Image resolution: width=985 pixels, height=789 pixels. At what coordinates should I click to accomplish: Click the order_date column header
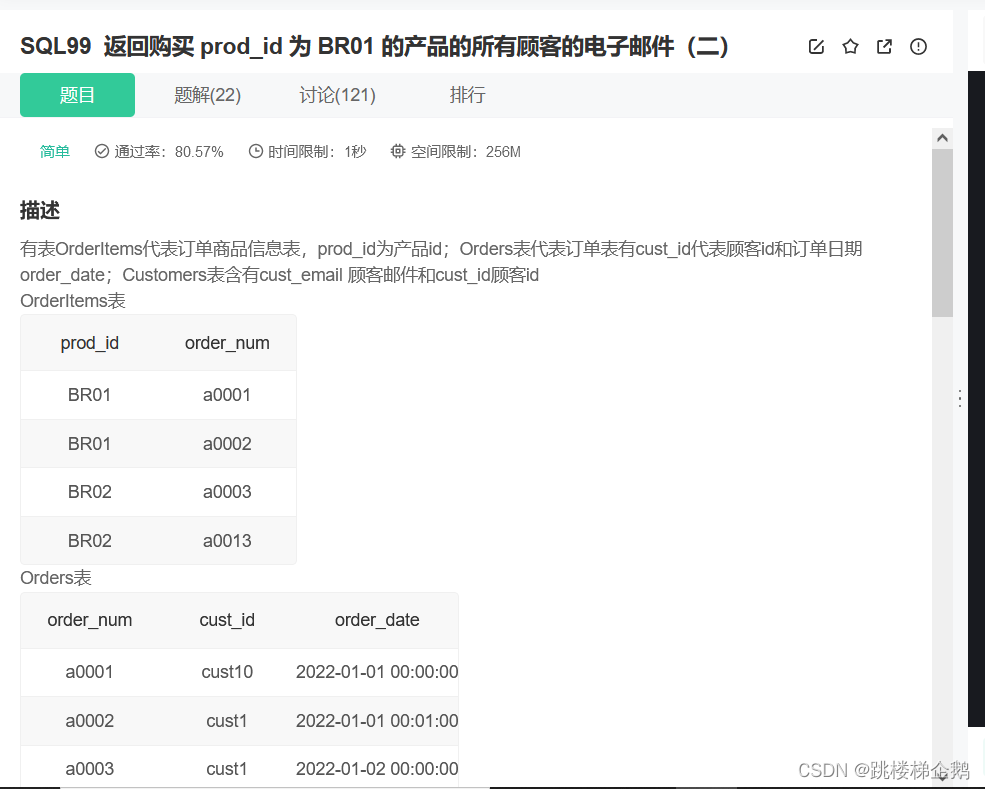(377, 620)
